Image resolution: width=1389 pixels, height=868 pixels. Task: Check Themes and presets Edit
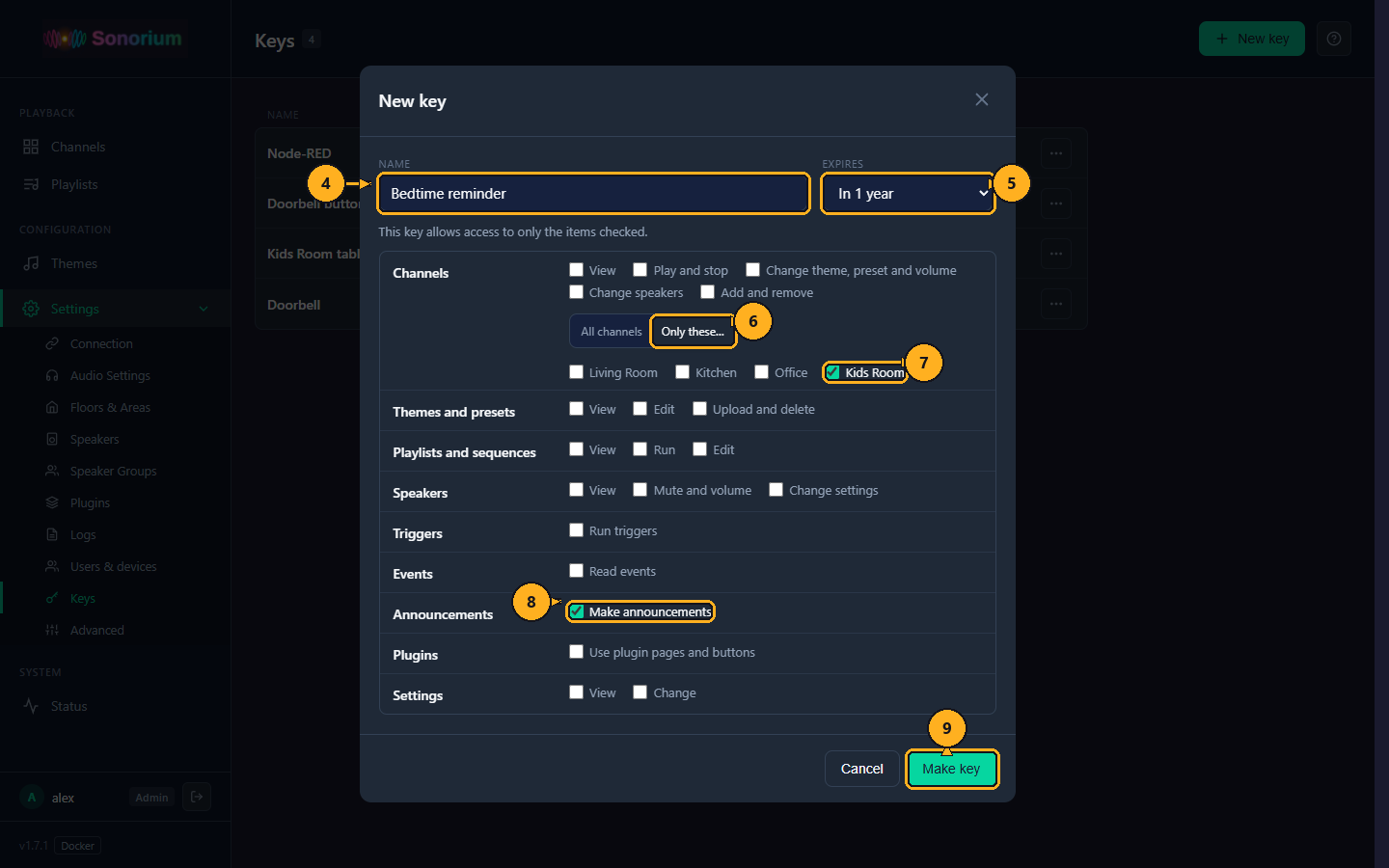click(640, 409)
